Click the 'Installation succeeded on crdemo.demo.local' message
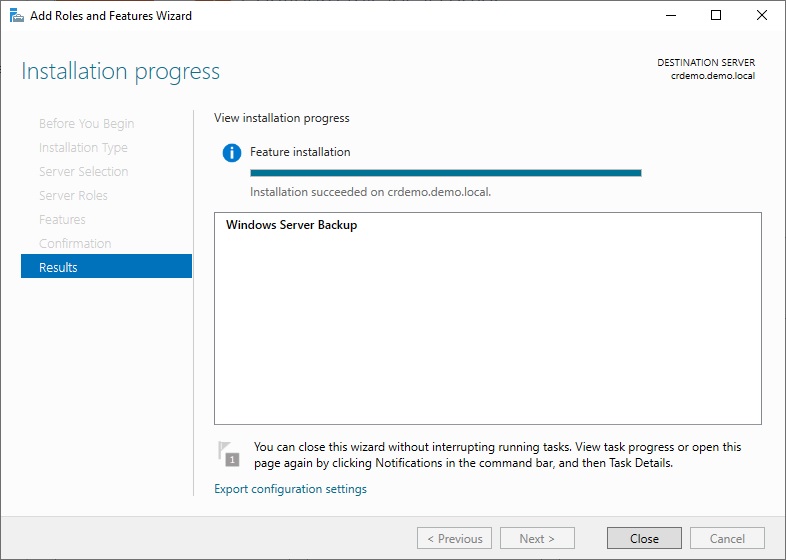786x560 pixels. tap(370, 192)
